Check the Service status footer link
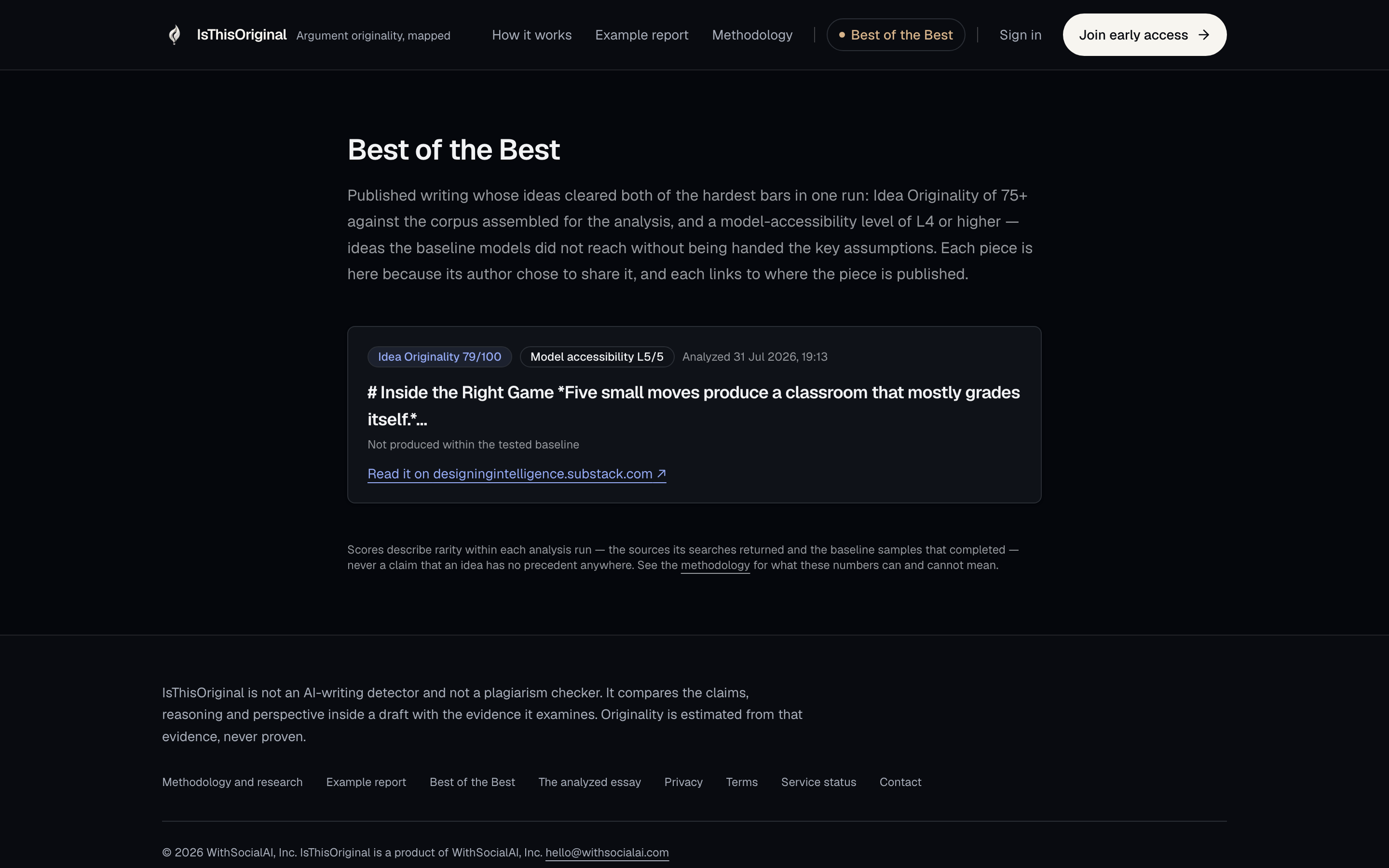 (818, 782)
